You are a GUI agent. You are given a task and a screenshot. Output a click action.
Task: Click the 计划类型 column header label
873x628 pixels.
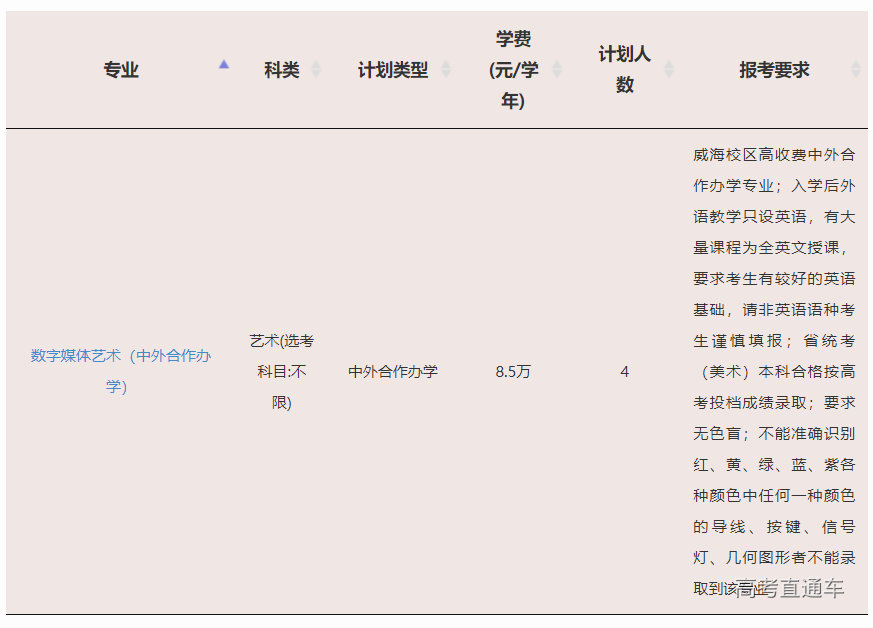pos(393,70)
